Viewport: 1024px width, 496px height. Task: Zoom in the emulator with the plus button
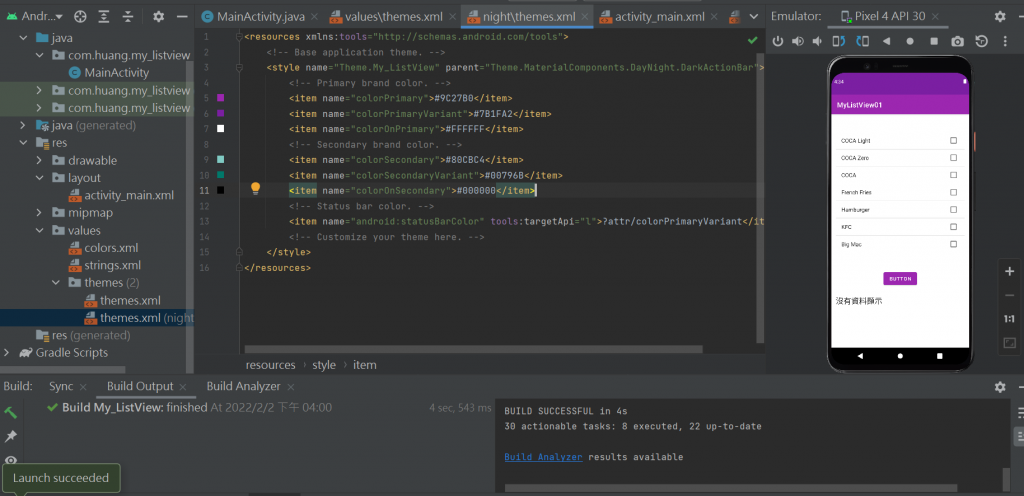(1009, 271)
